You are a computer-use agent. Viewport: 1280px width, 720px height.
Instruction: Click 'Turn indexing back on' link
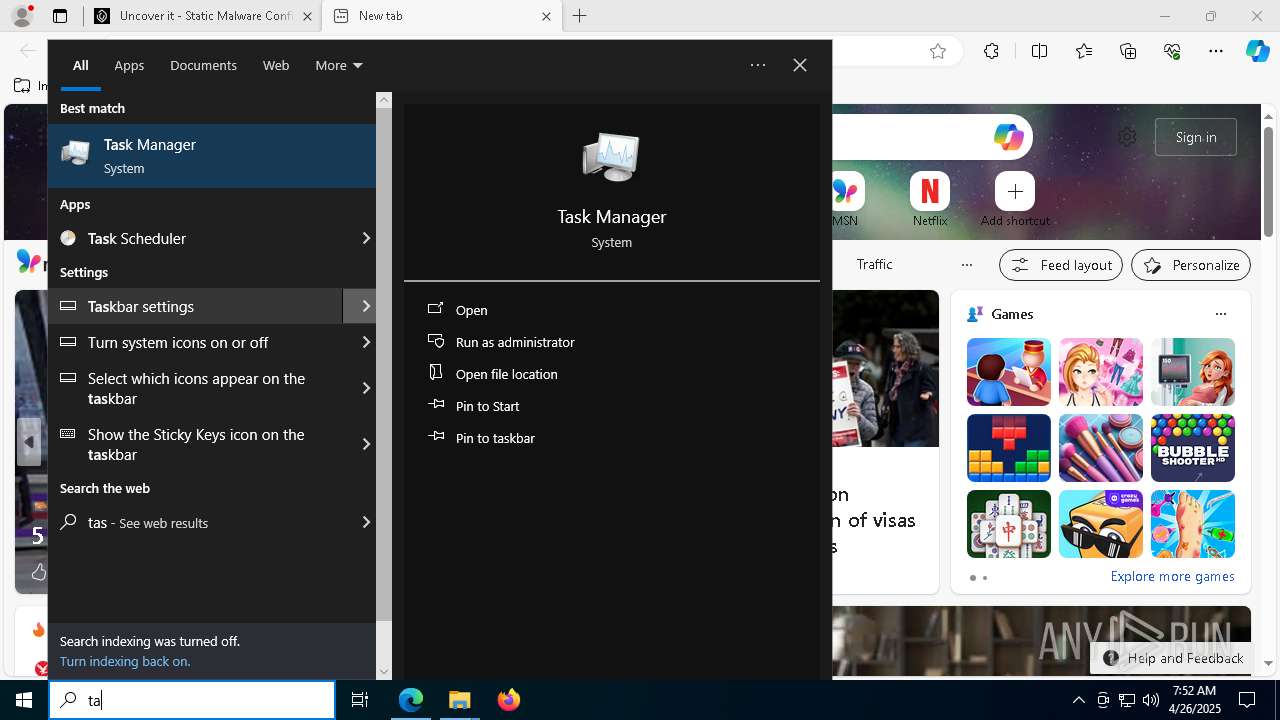[x=125, y=661]
